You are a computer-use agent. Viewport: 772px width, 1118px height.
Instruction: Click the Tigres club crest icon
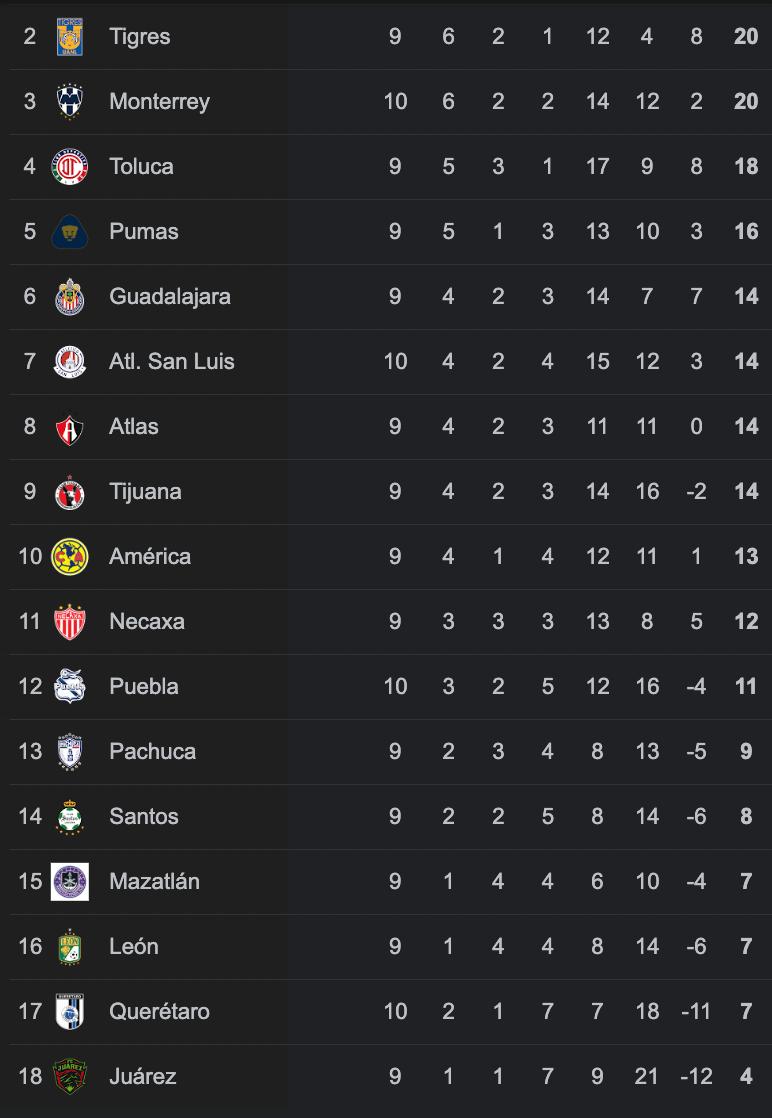[70, 37]
